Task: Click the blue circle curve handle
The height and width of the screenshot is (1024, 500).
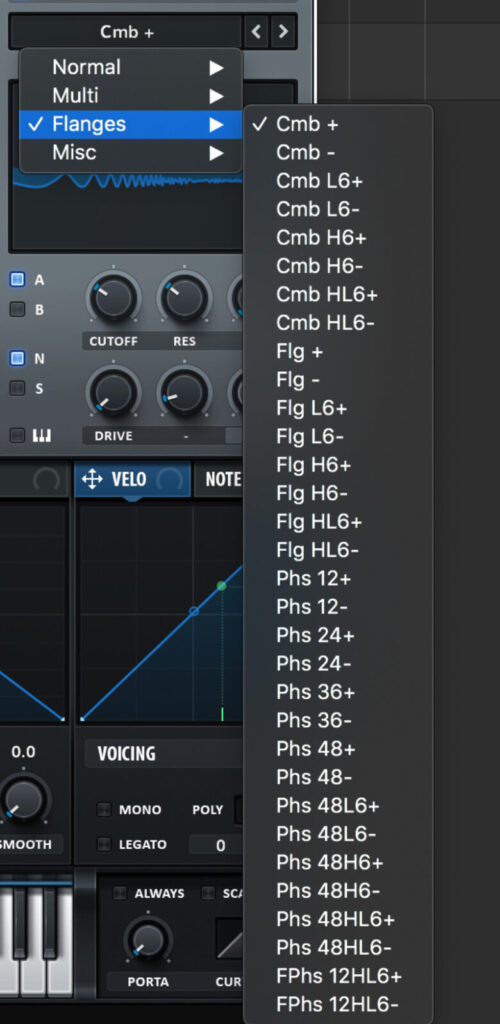Action: click(193, 611)
